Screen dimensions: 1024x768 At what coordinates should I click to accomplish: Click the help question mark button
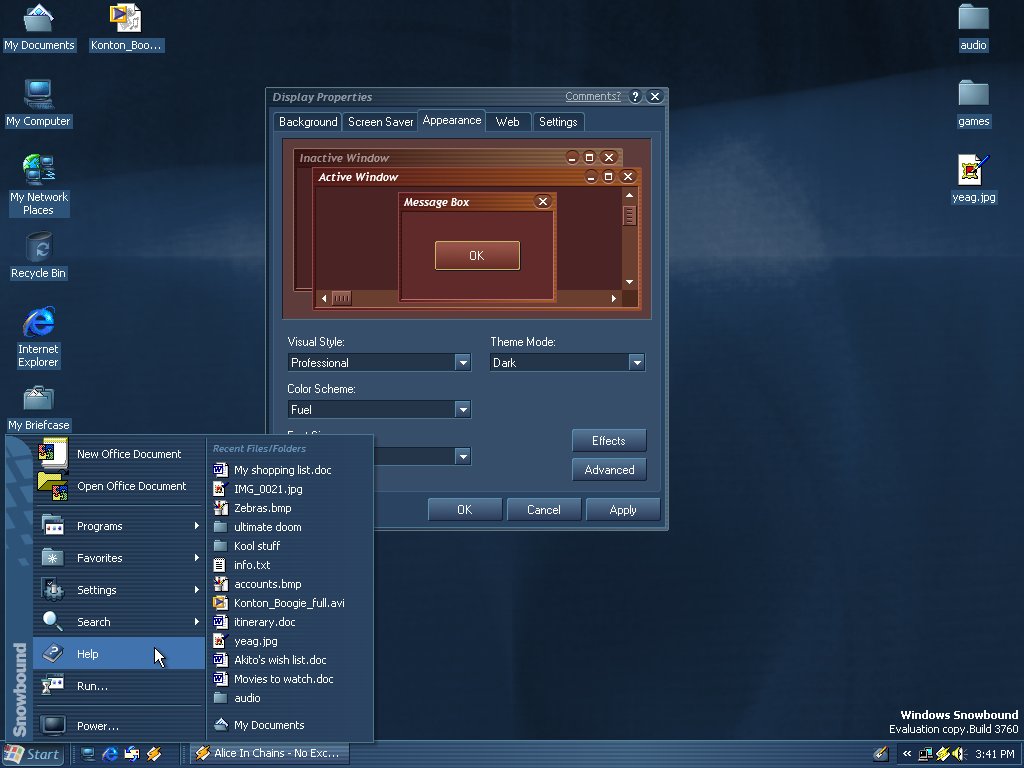click(635, 97)
